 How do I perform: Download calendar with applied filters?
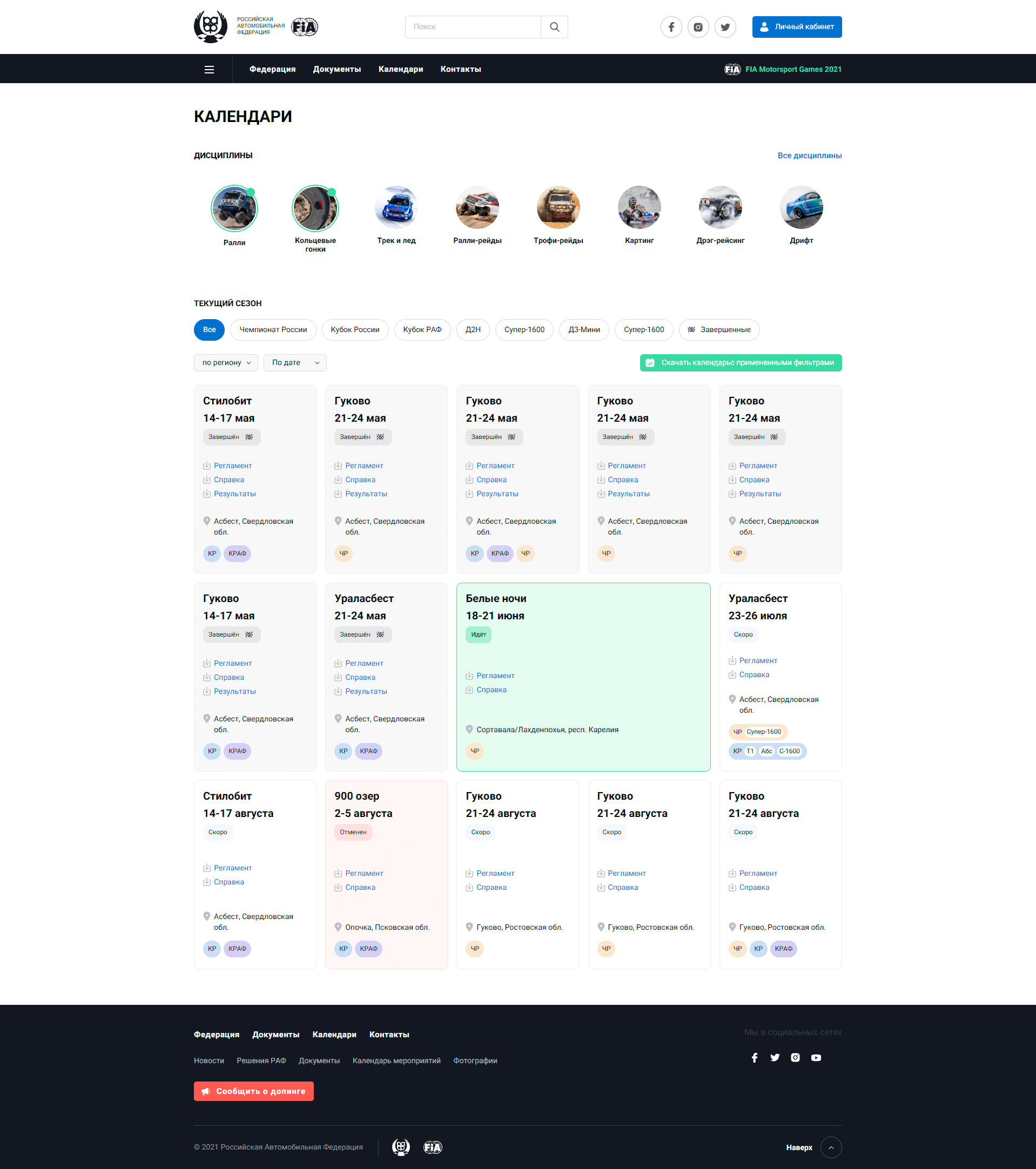(741, 363)
